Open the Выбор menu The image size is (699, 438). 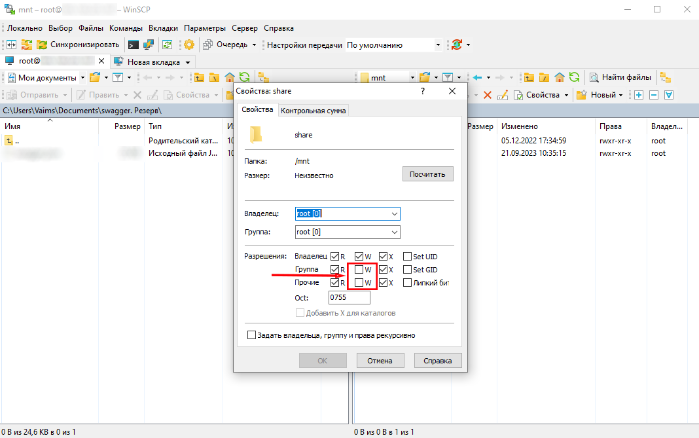61,28
